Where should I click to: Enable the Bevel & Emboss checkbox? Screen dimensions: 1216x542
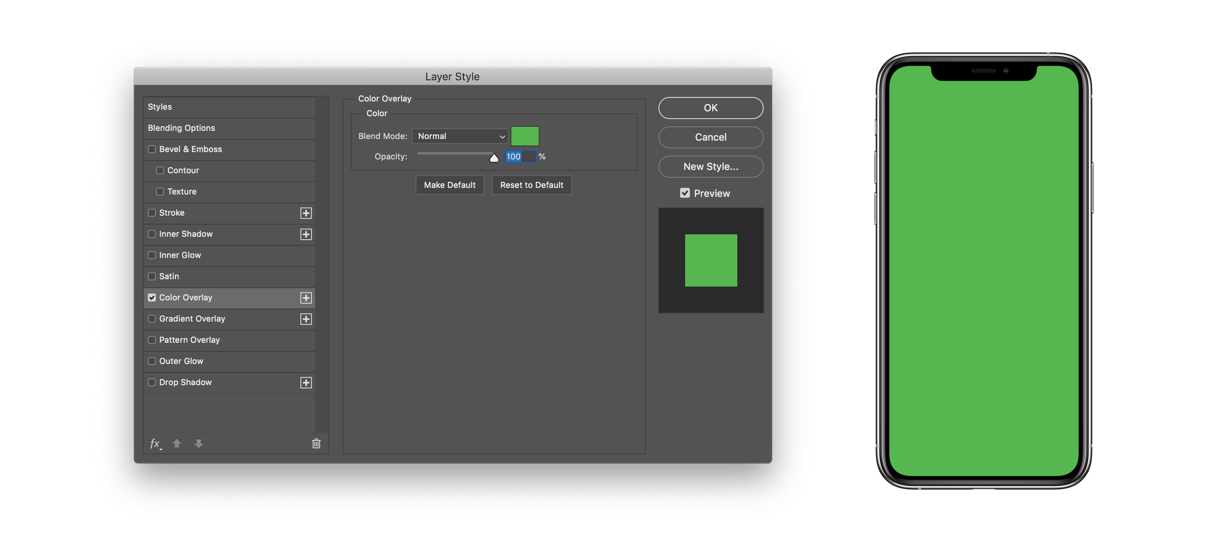coord(152,149)
